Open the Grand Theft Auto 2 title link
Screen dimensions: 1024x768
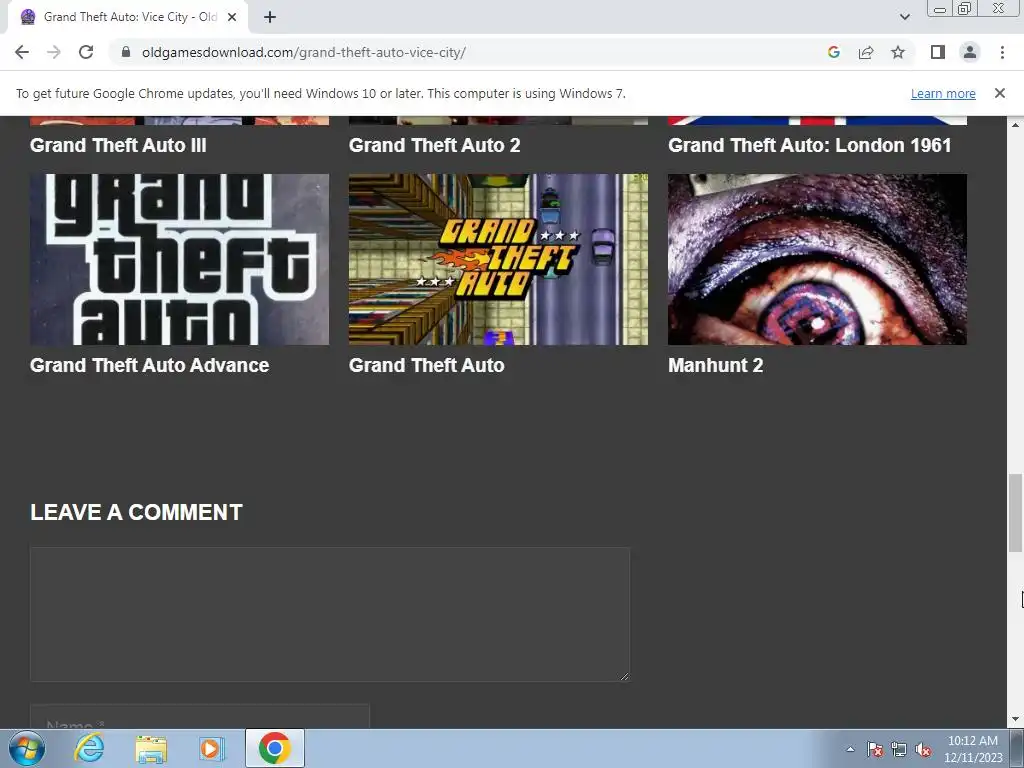[434, 145]
